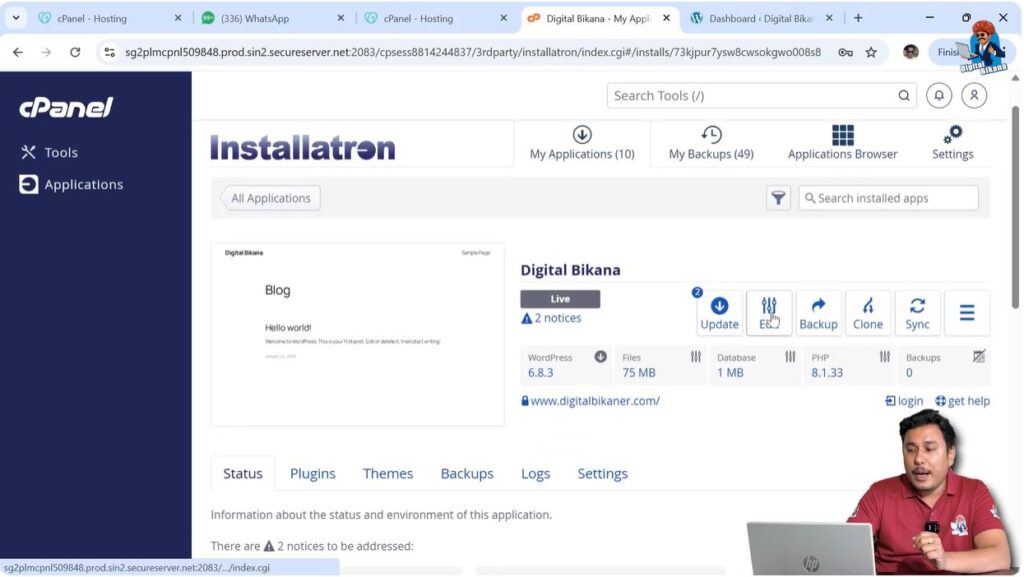
Task: Open a new browser tab
Action: coord(858,18)
